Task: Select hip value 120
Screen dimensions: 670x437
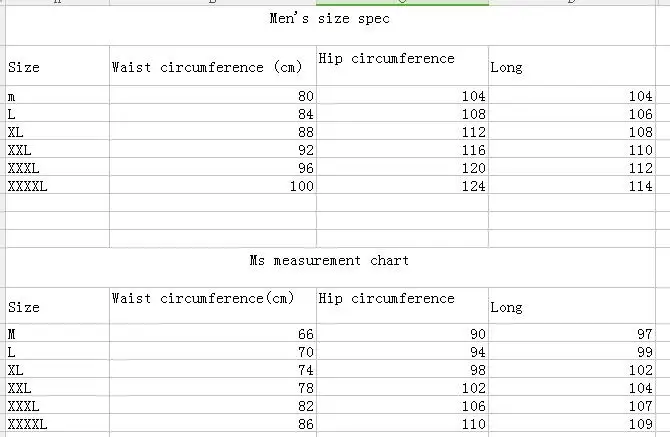Action: 403,167
